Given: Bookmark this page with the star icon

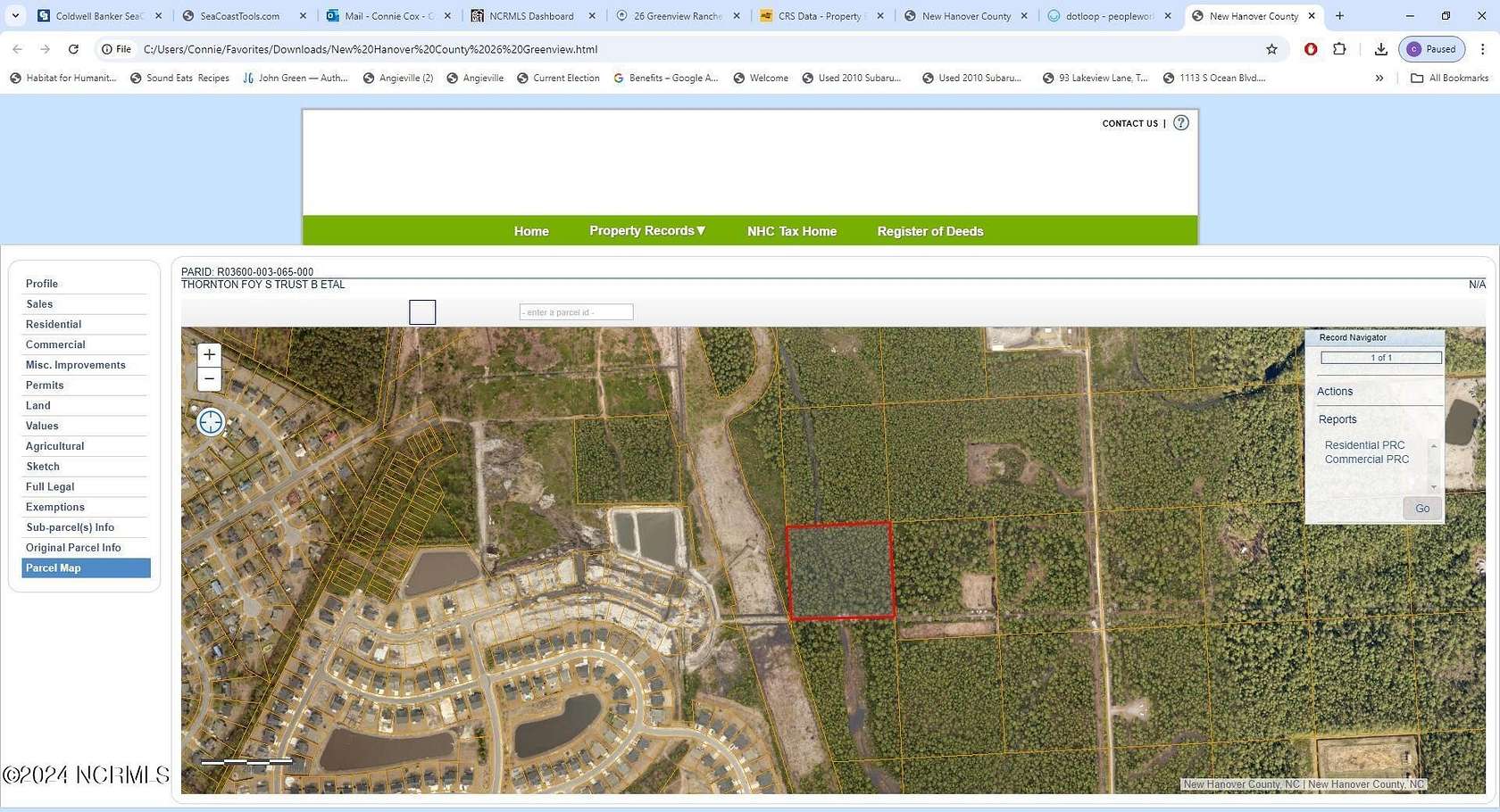Looking at the screenshot, I should [1271, 49].
